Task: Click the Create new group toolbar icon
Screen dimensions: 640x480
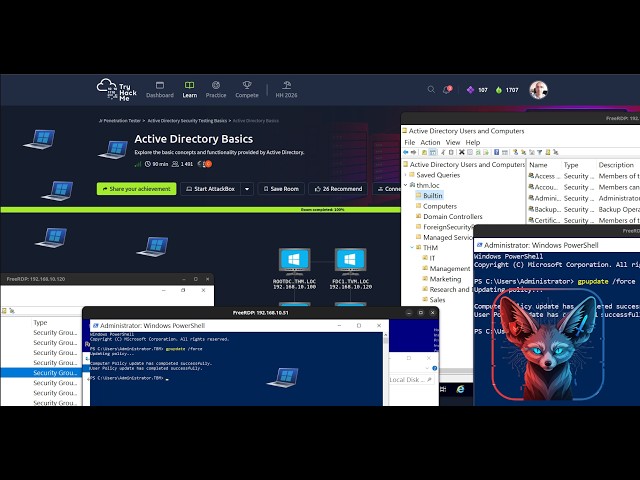Action: (523, 152)
